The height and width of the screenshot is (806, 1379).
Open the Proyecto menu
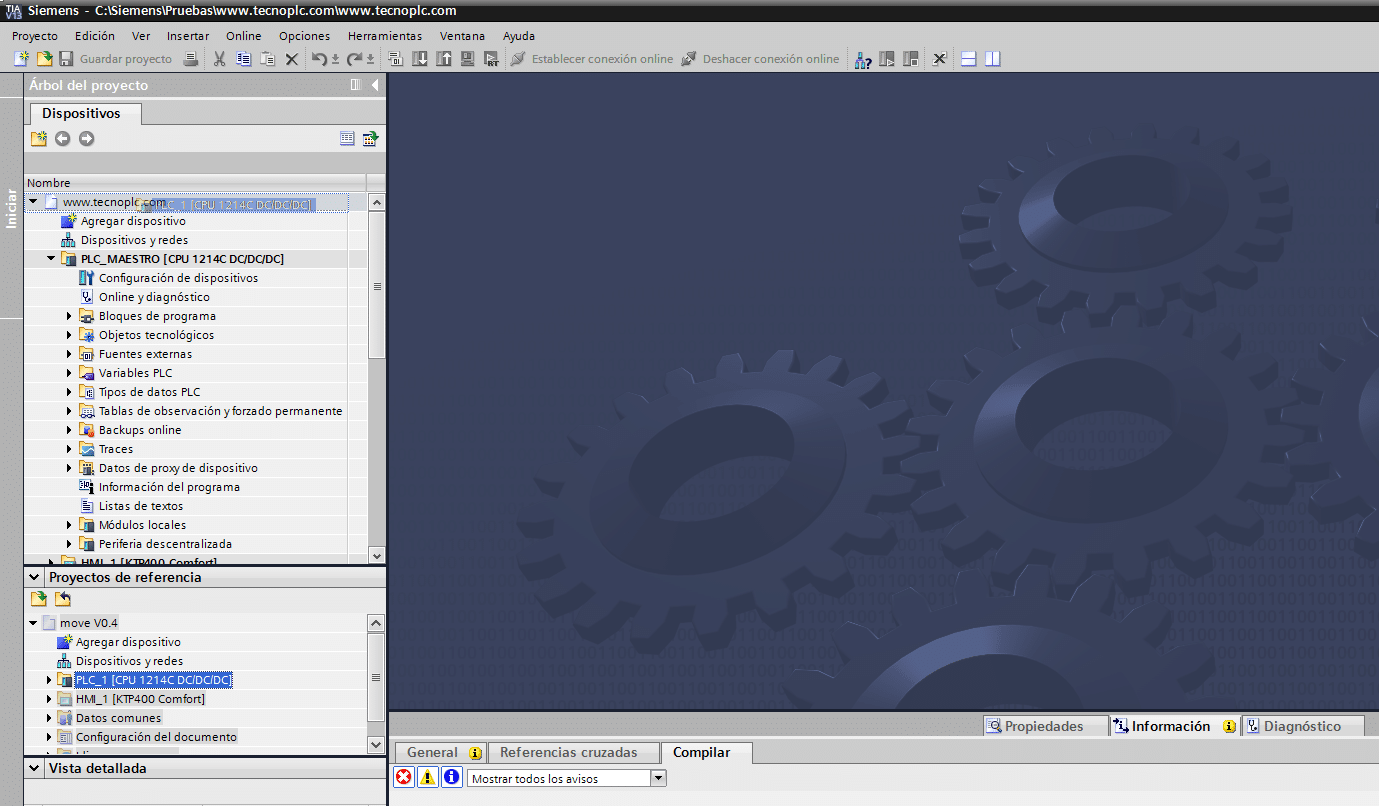point(35,36)
